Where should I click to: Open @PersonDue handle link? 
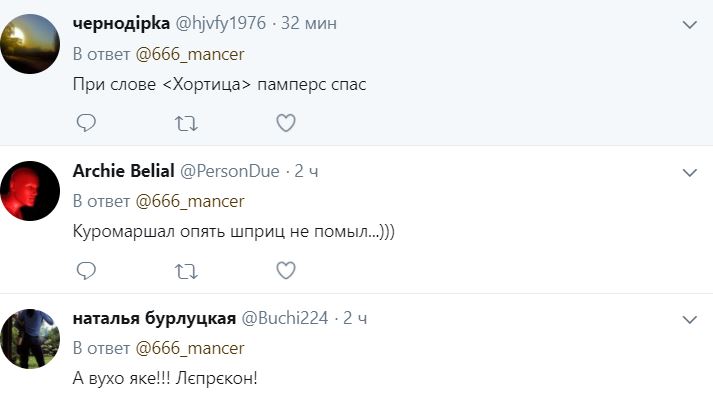tap(230, 171)
